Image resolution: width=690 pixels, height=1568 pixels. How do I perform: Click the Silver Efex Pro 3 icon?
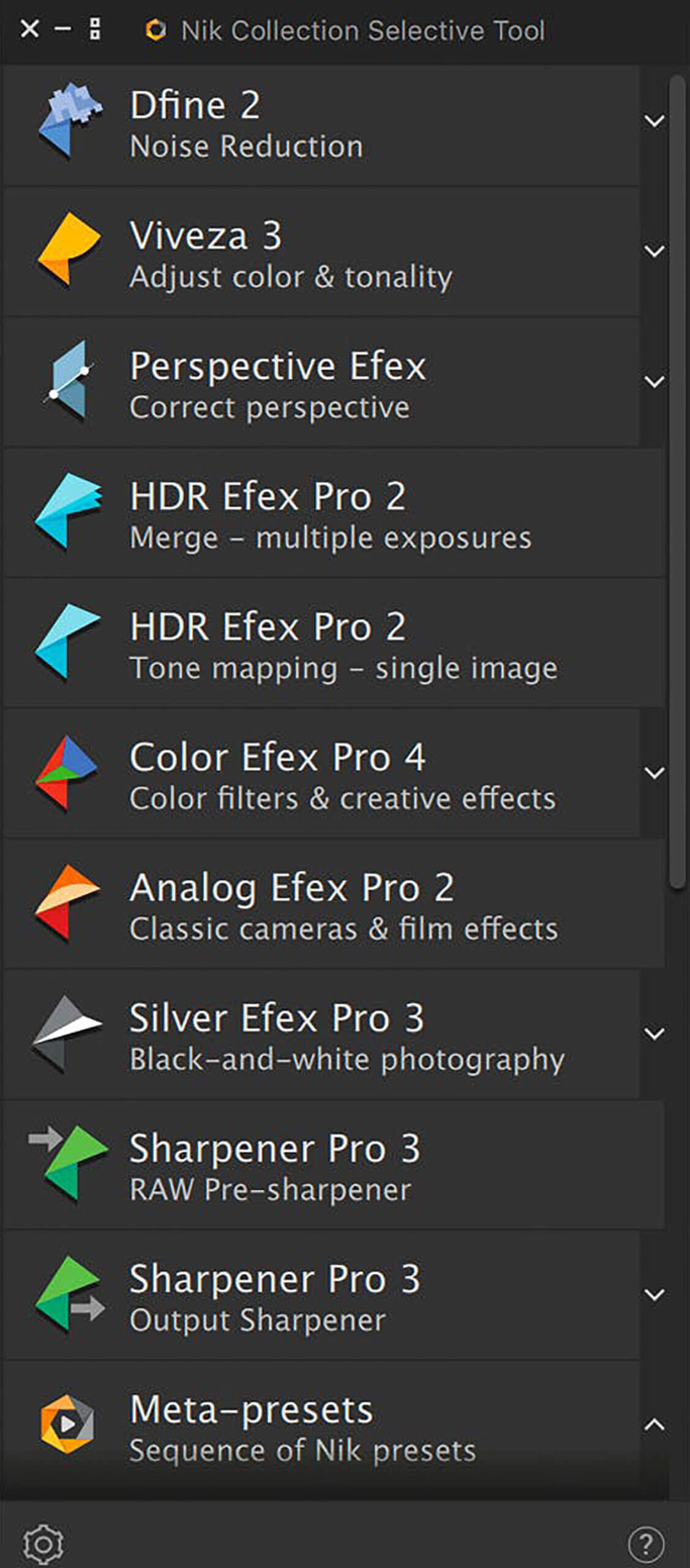click(x=67, y=1034)
